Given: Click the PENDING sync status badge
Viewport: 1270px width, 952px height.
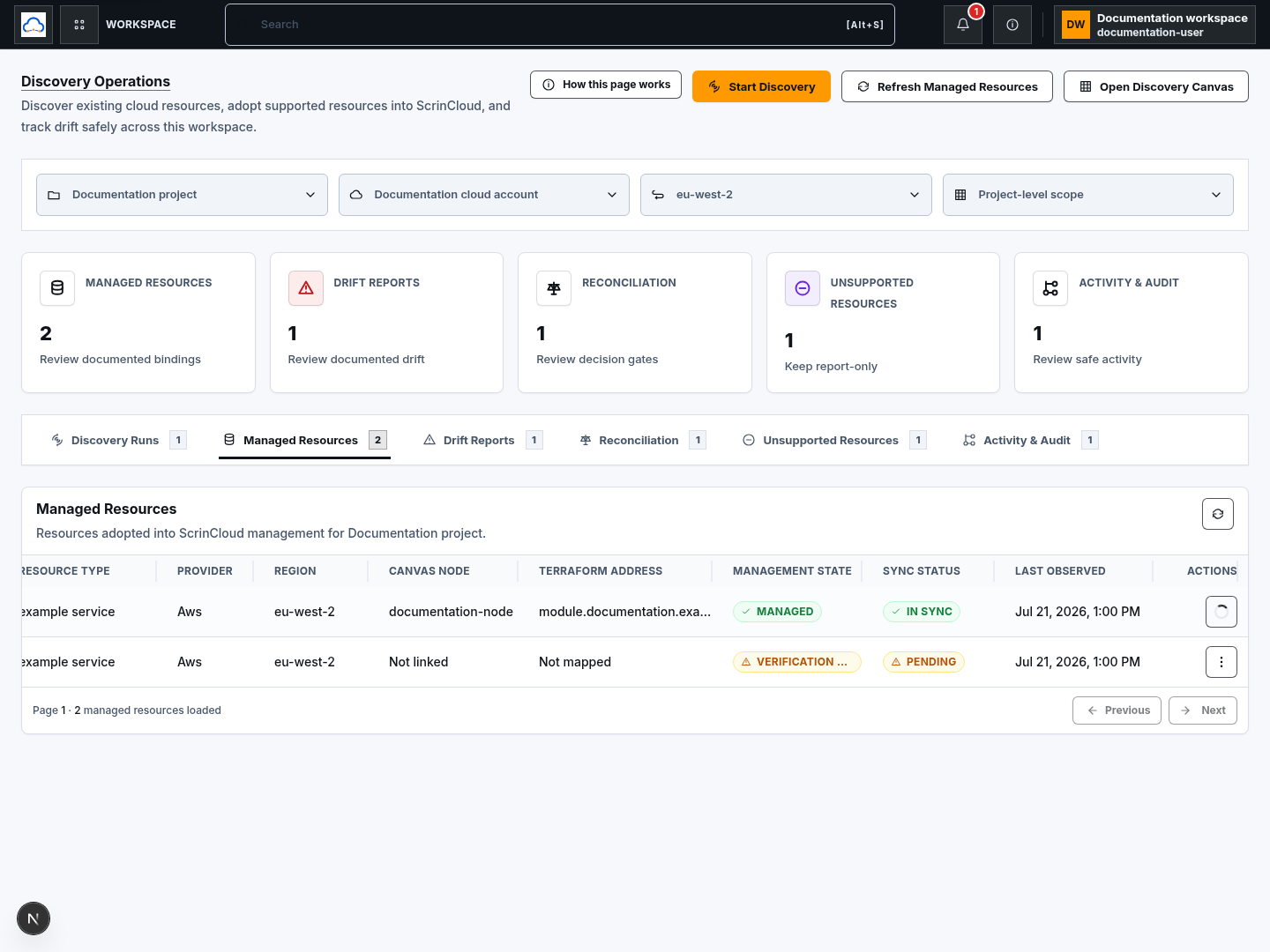Looking at the screenshot, I should pos(923,662).
